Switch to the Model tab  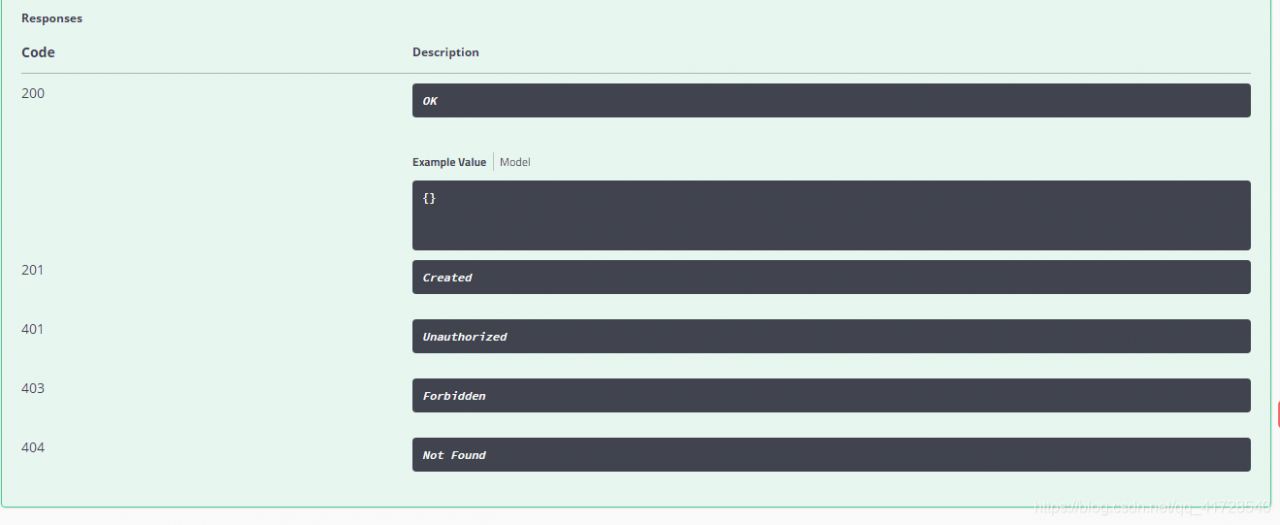[515, 162]
